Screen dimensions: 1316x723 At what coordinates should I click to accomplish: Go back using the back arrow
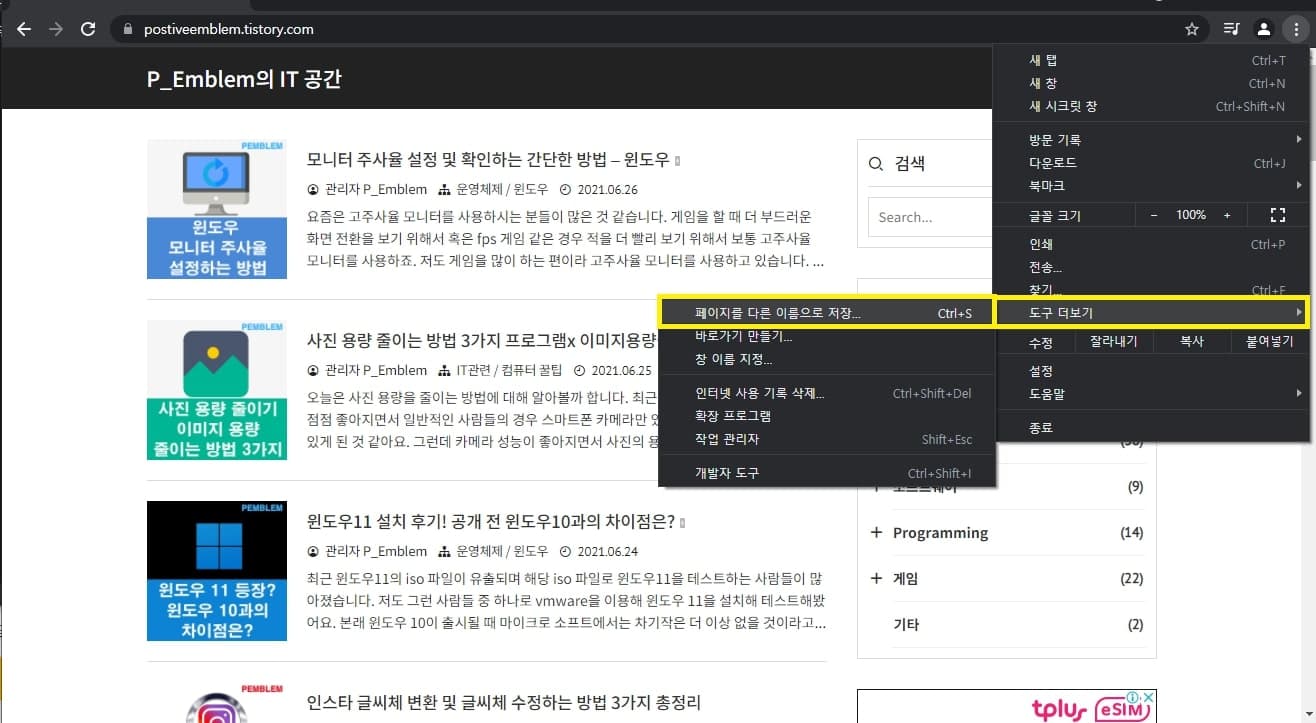tap(24, 29)
